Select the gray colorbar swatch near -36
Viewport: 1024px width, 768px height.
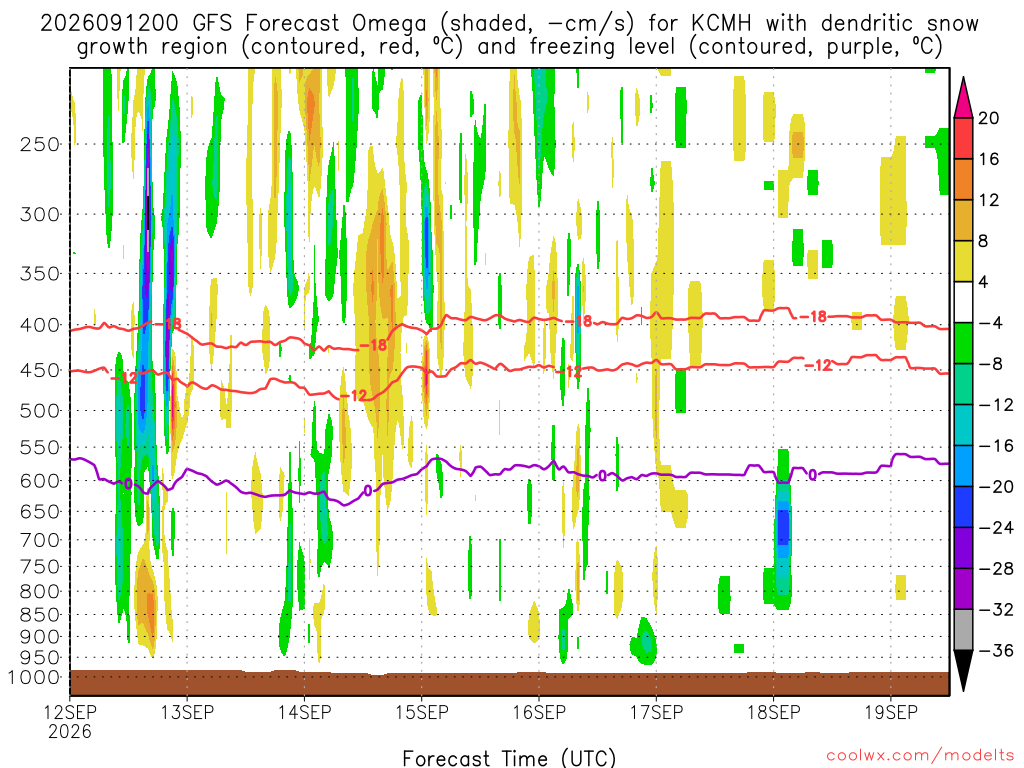[963, 630]
